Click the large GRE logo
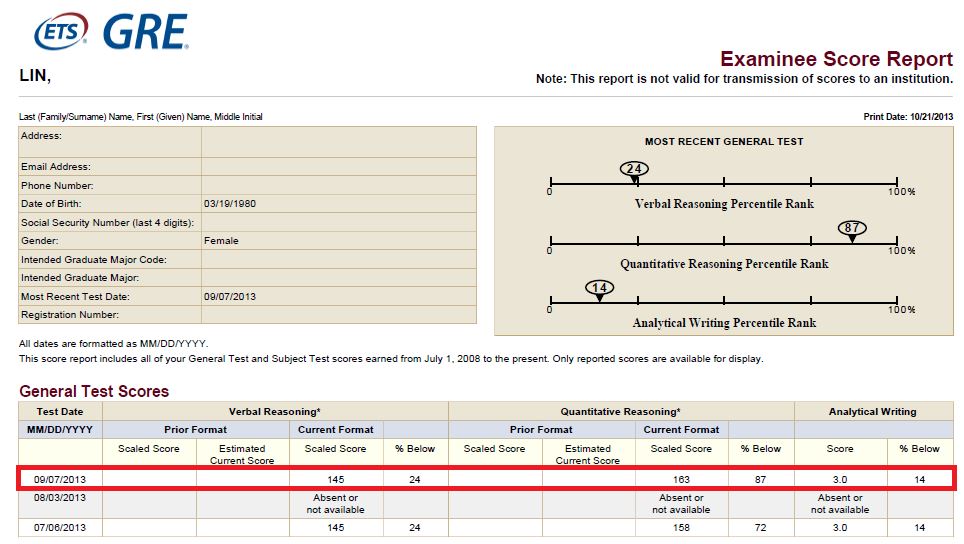The width and height of the screenshot is (964, 544). coord(145,32)
